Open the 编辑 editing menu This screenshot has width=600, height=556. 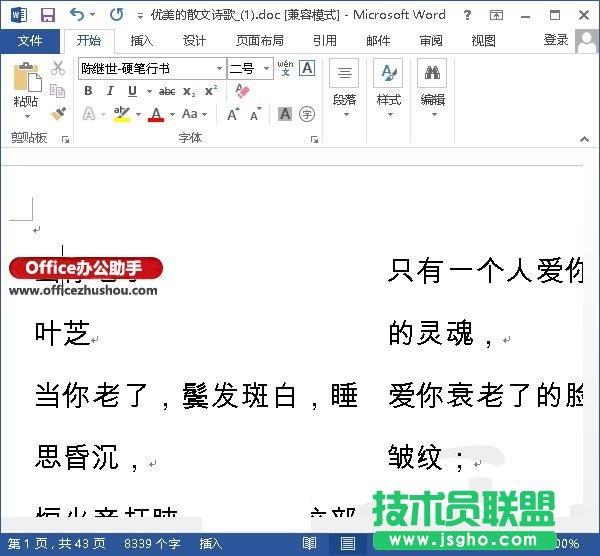click(432, 88)
